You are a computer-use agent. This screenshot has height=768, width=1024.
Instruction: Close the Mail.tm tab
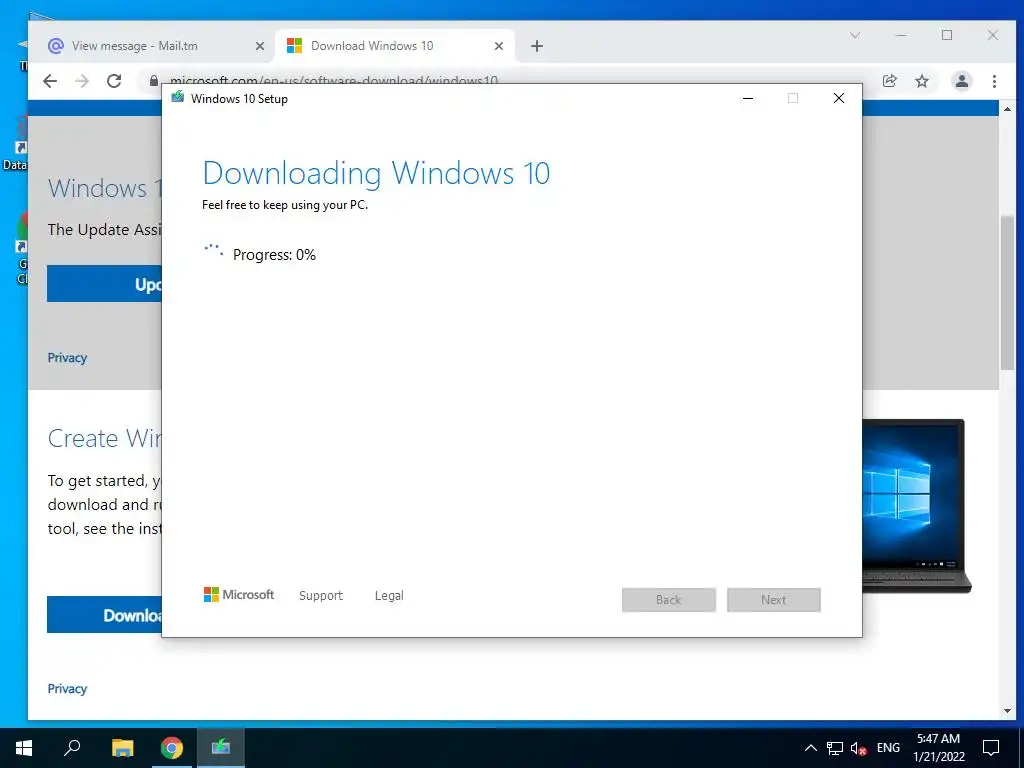259,46
